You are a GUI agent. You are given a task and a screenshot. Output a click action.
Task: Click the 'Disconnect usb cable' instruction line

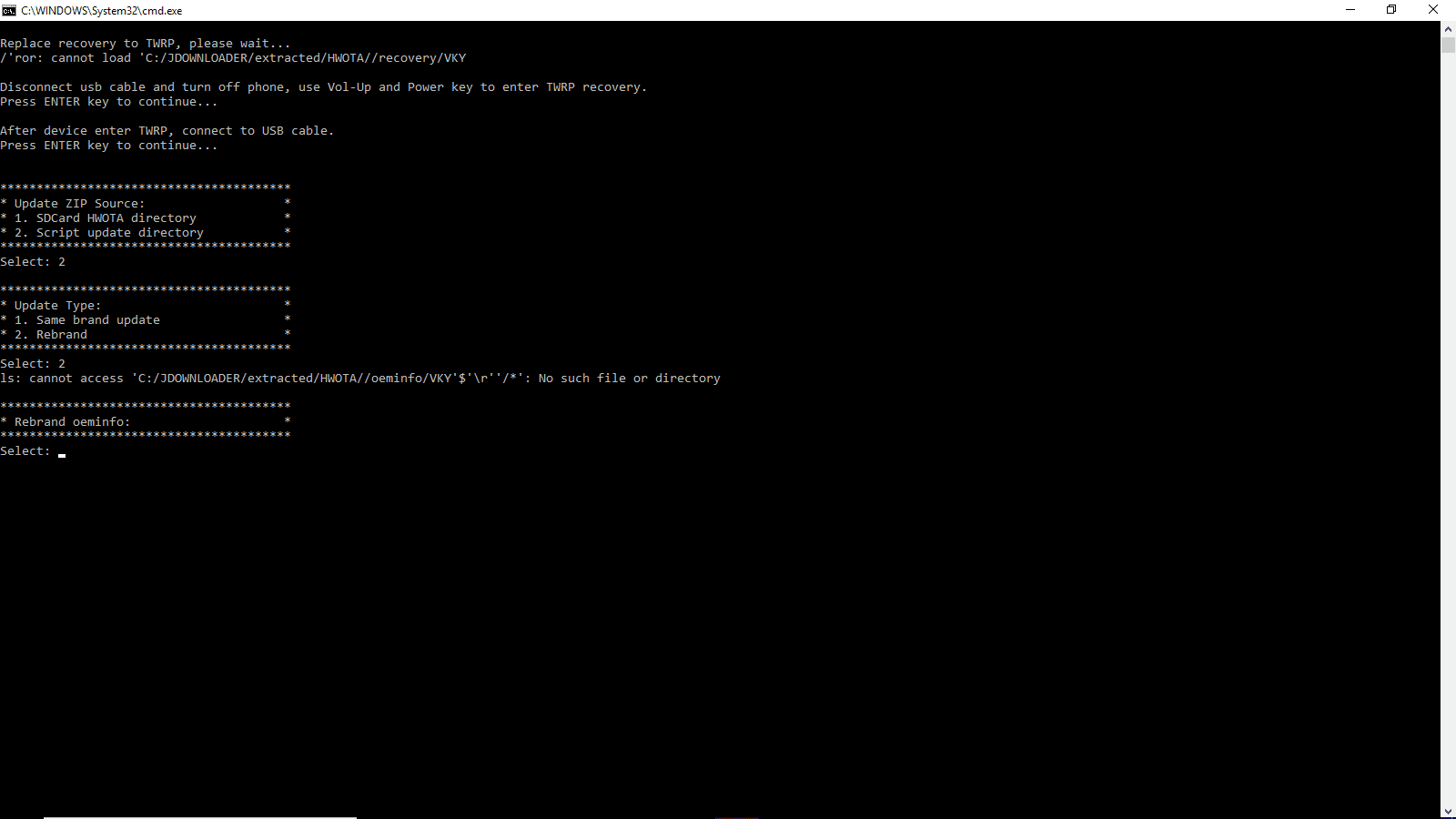pyautogui.click(x=324, y=87)
